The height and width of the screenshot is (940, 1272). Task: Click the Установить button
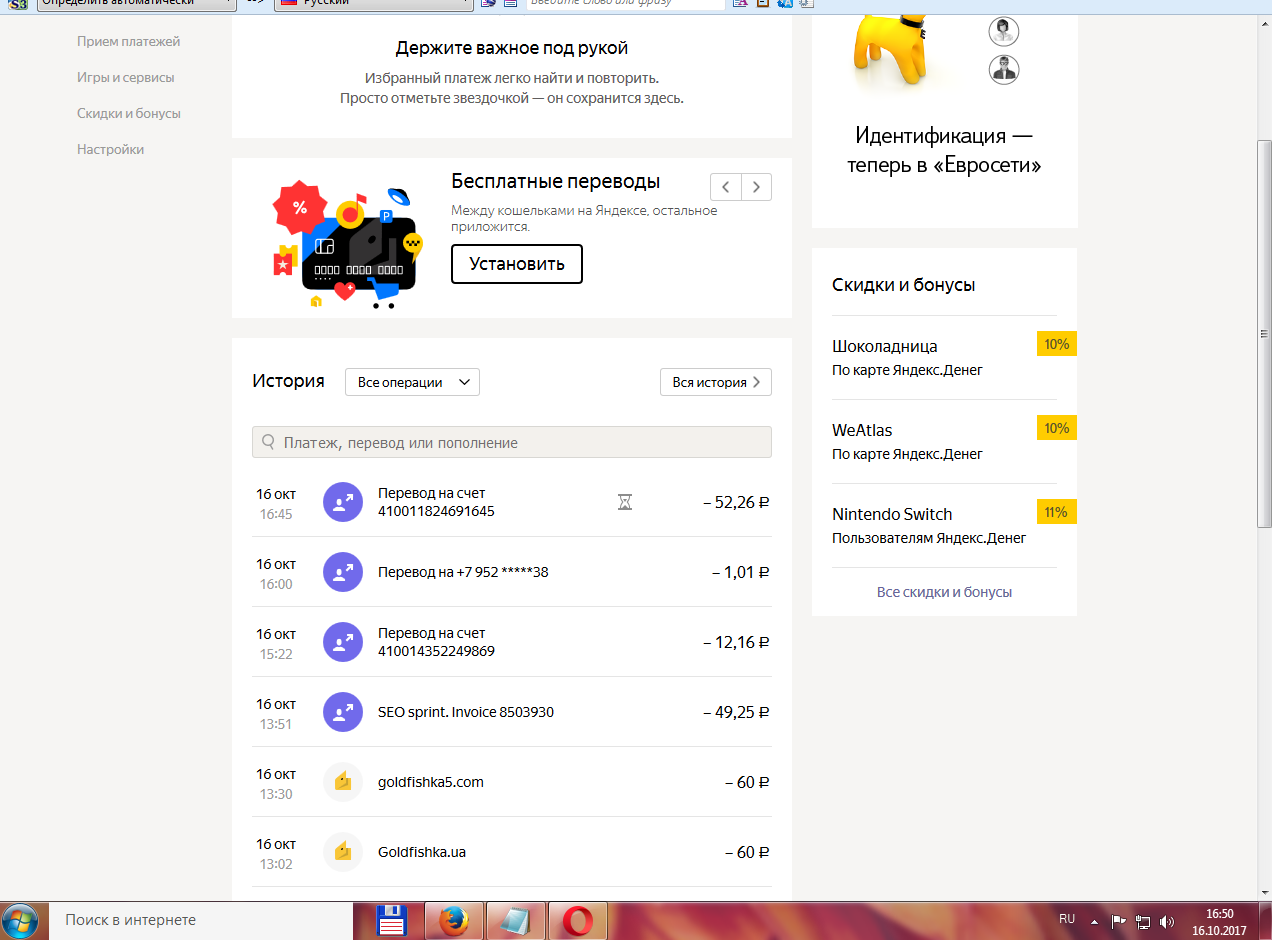(517, 264)
